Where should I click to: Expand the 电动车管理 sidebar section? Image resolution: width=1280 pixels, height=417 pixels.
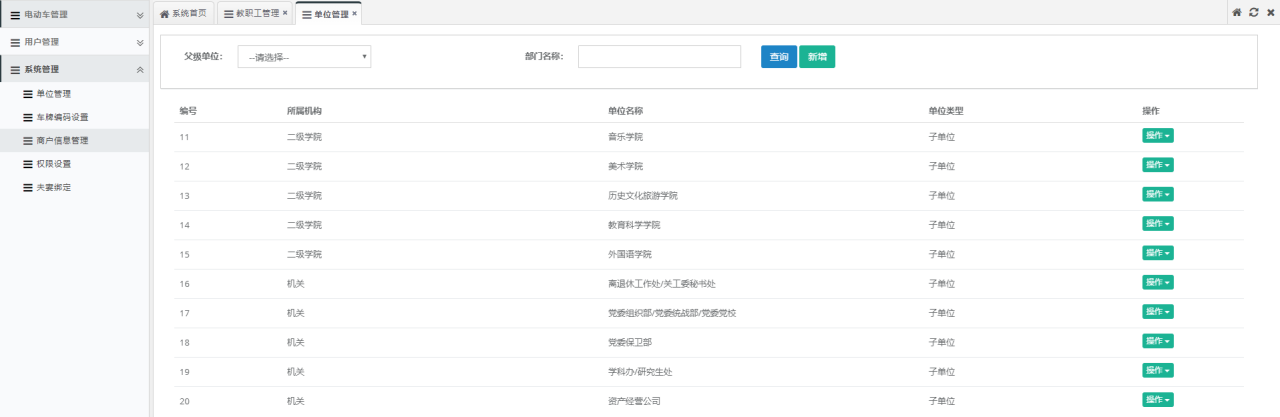tap(139, 16)
